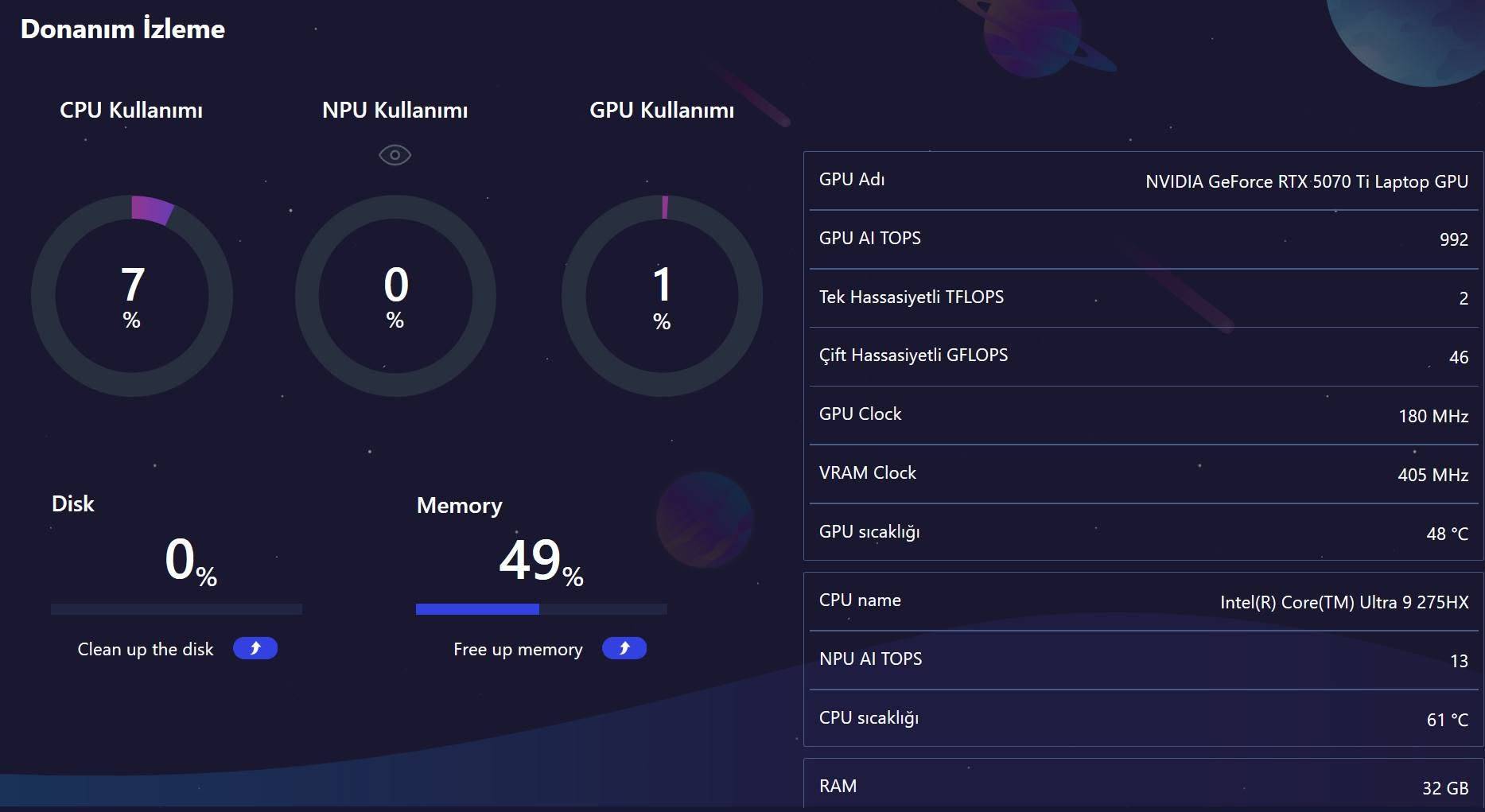
Task: Click the NPU AI TOPS label
Action: tap(871, 659)
